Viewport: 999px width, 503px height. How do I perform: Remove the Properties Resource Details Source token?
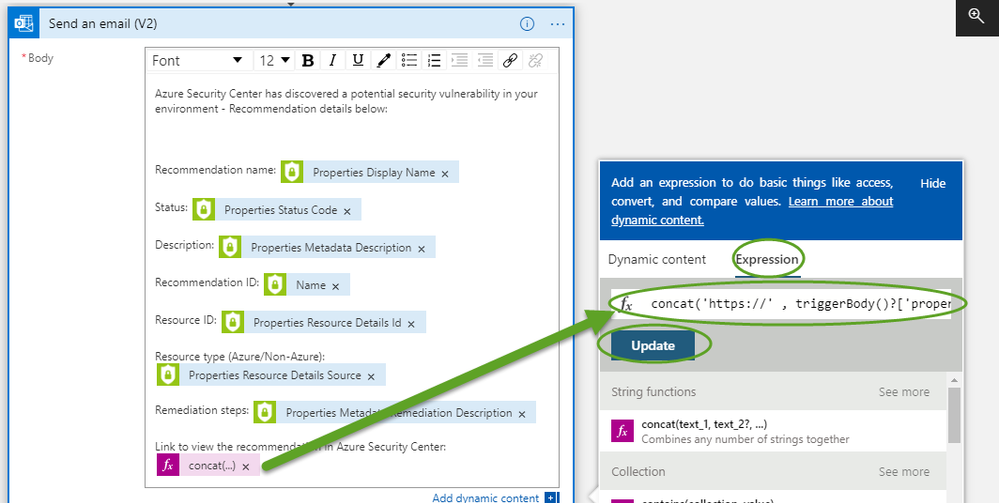coord(371,376)
